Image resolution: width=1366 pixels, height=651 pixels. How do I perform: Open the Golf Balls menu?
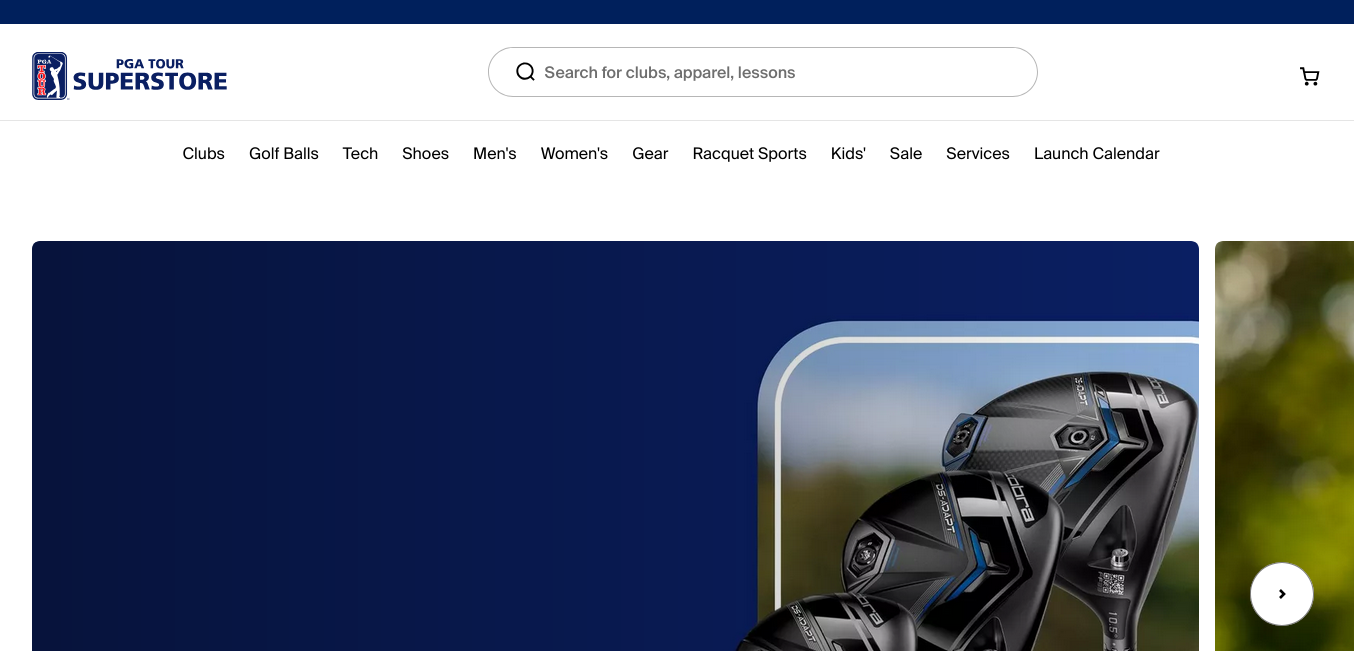point(284,153)
